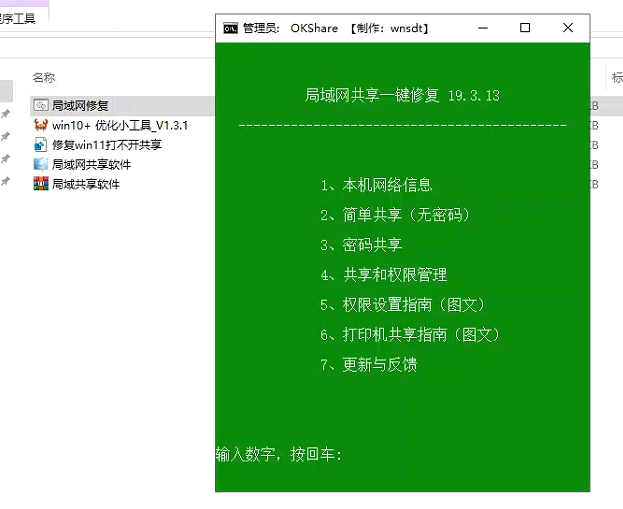Click the 修复win11打不开共享 file icon
This screenshot has height=509, width=623.
pos(41,145)
